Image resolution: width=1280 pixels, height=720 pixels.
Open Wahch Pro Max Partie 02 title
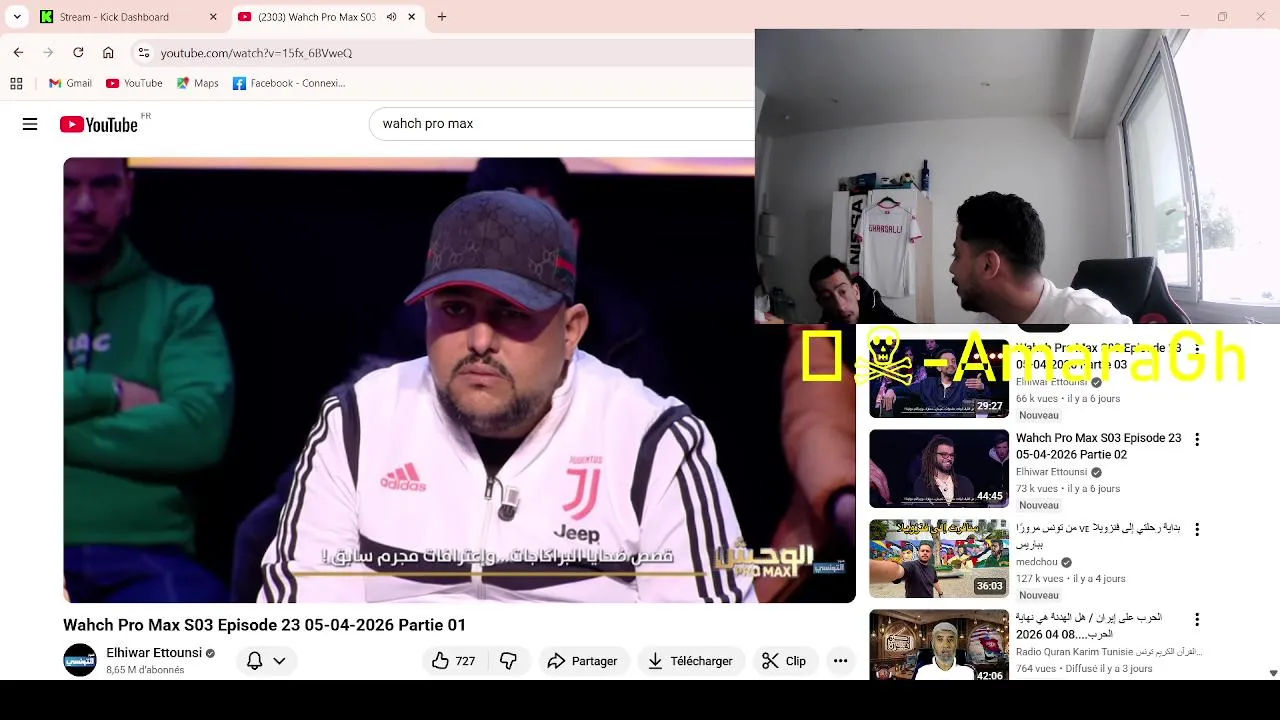pyautogui.click(x=1098, y=446)
